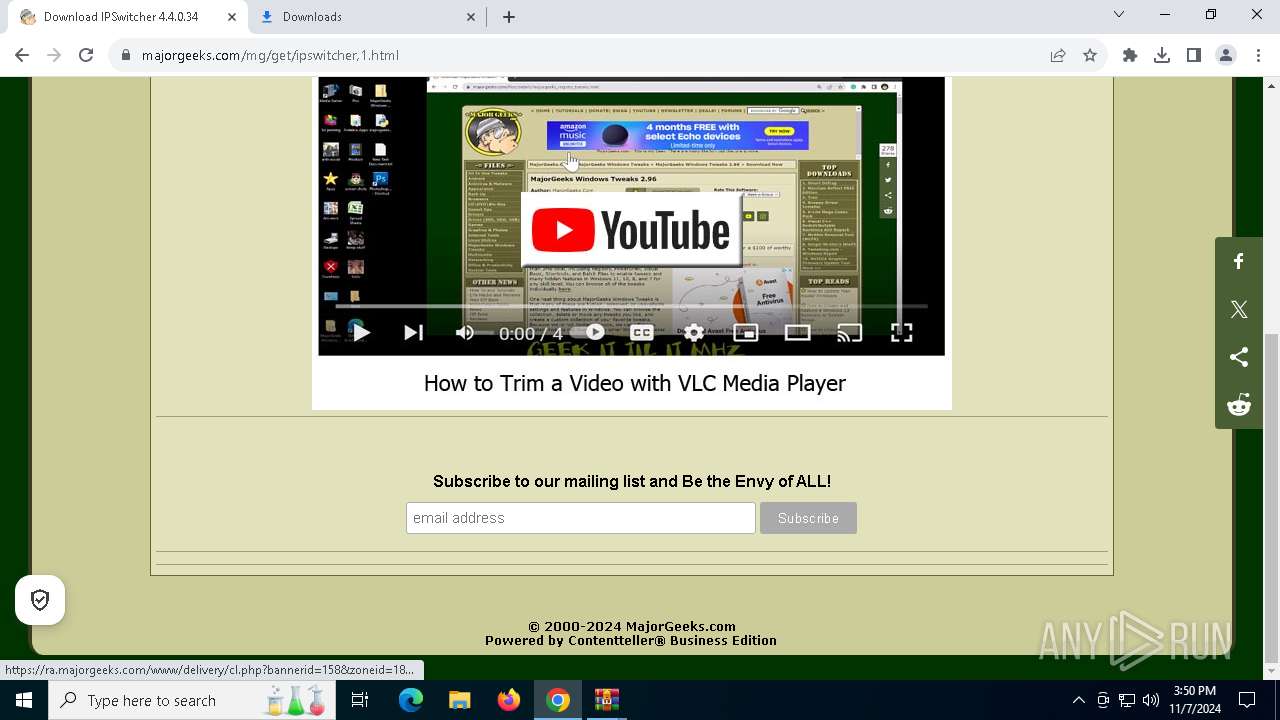Open the Windows Start menu

tap(24, 700)
